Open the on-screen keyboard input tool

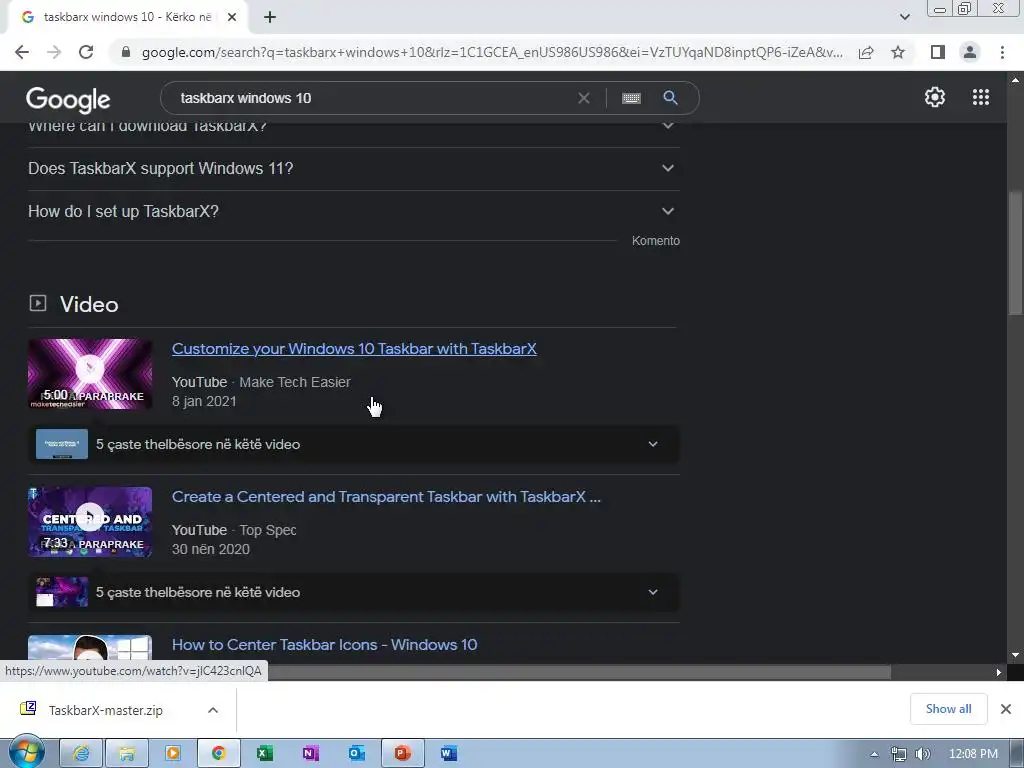pos(631,98)
